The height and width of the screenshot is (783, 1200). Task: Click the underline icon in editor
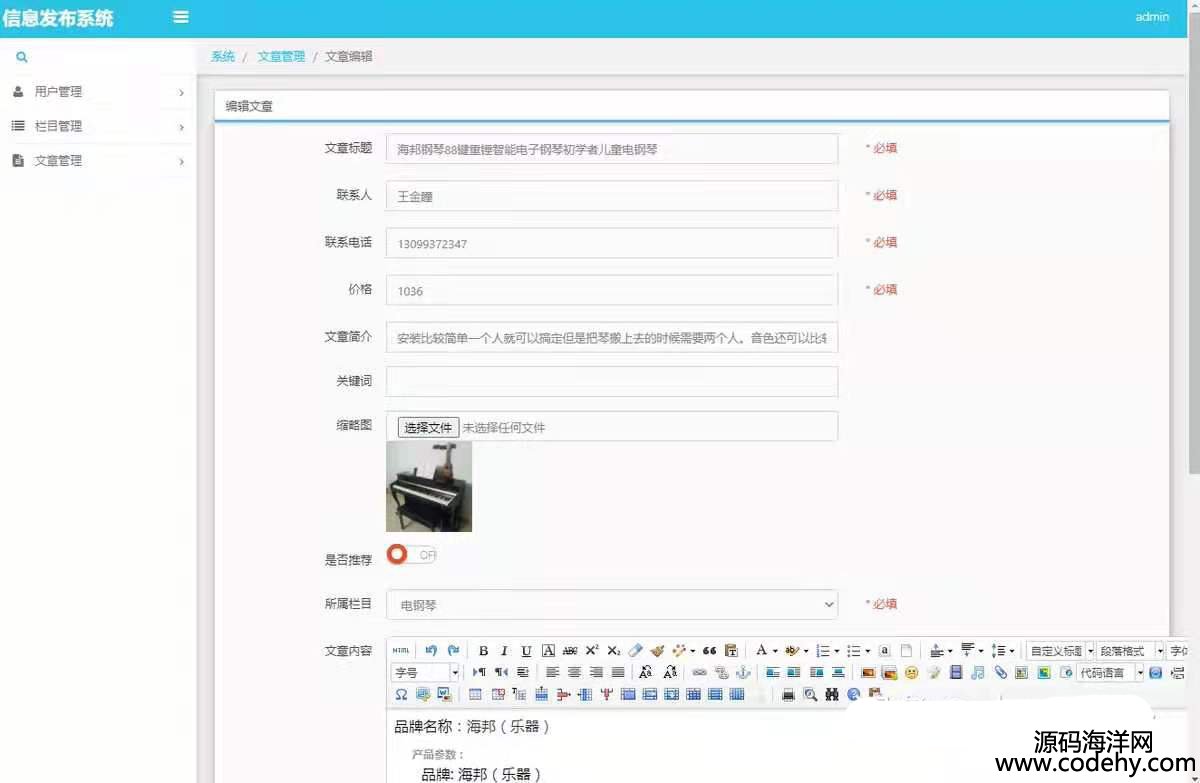pos(526,651)
